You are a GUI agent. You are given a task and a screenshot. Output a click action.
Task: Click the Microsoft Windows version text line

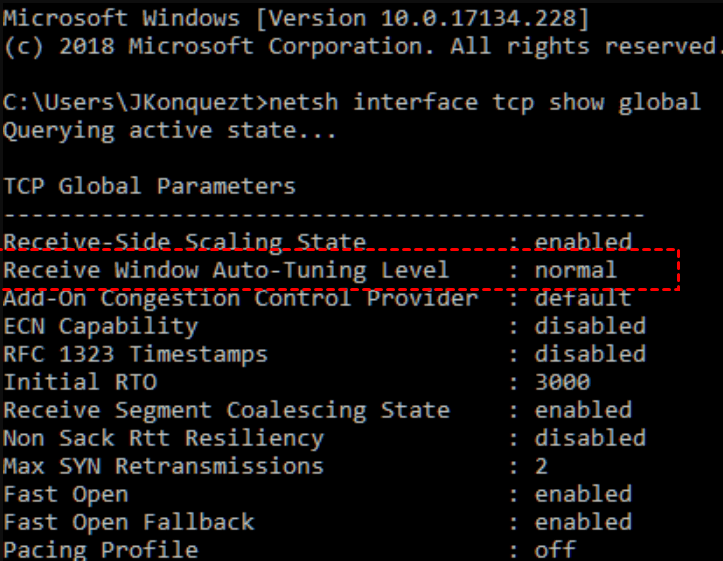click(296, 18)
